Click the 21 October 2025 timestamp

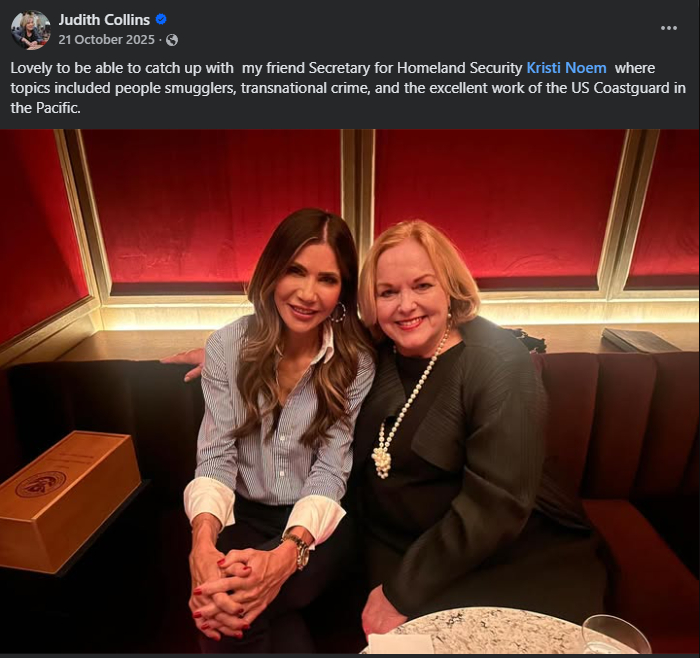(x=106, y=40)
